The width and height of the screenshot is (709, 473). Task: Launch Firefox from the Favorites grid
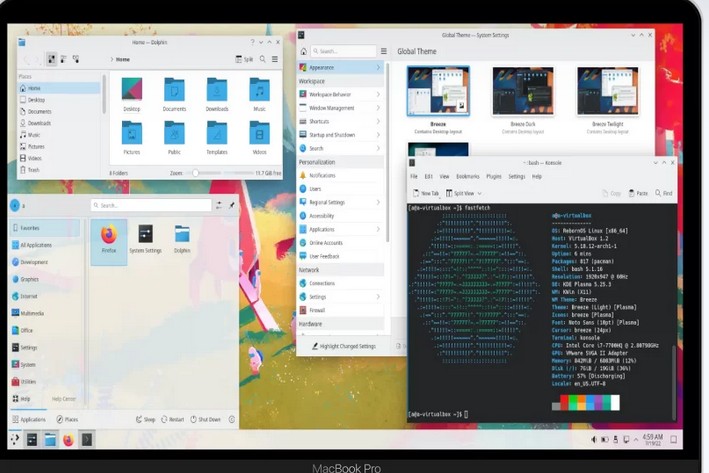click(x=109, y=236)
